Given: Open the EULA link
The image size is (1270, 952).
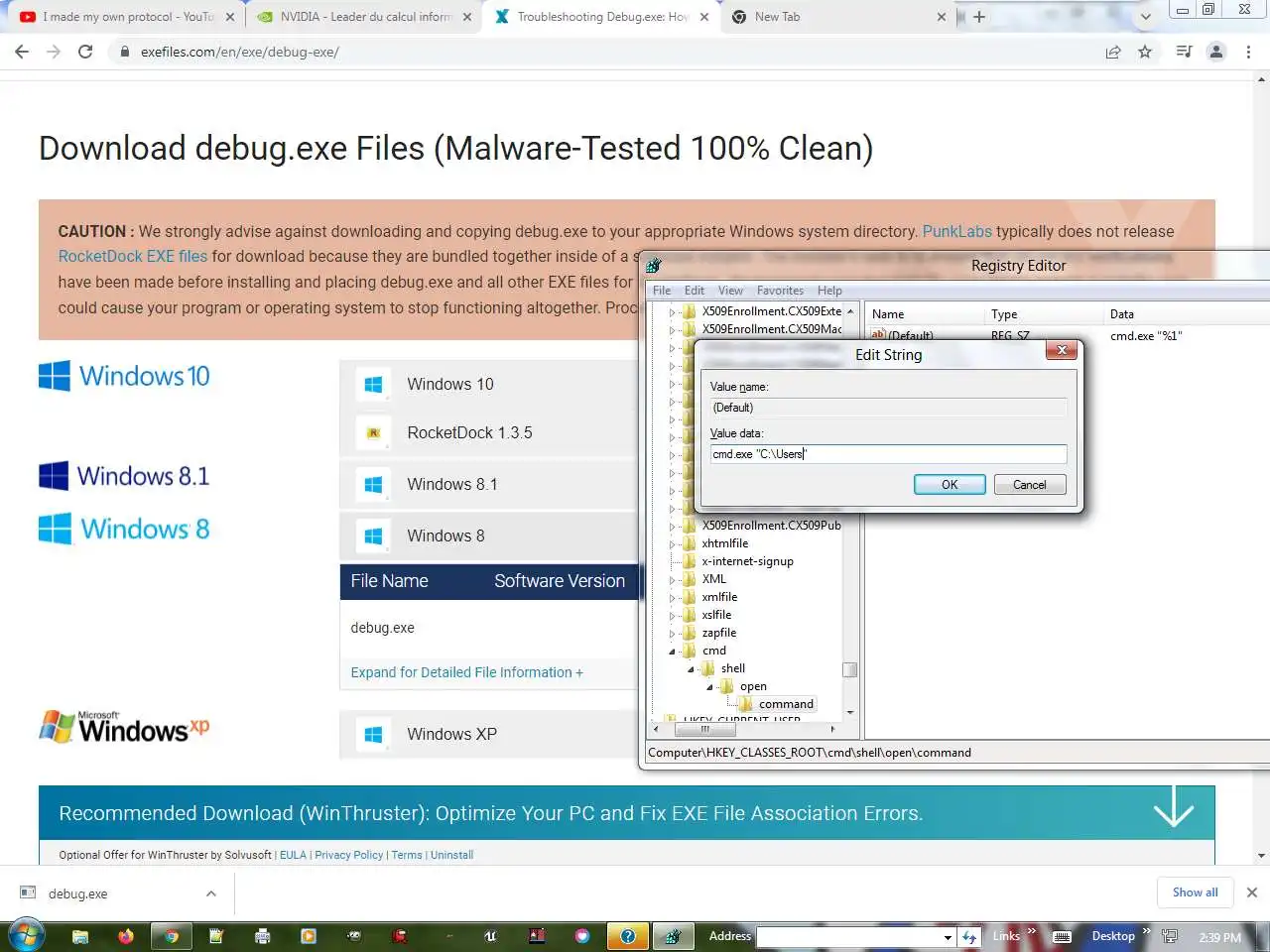Looking at the screenshot, I should point(293,855).
